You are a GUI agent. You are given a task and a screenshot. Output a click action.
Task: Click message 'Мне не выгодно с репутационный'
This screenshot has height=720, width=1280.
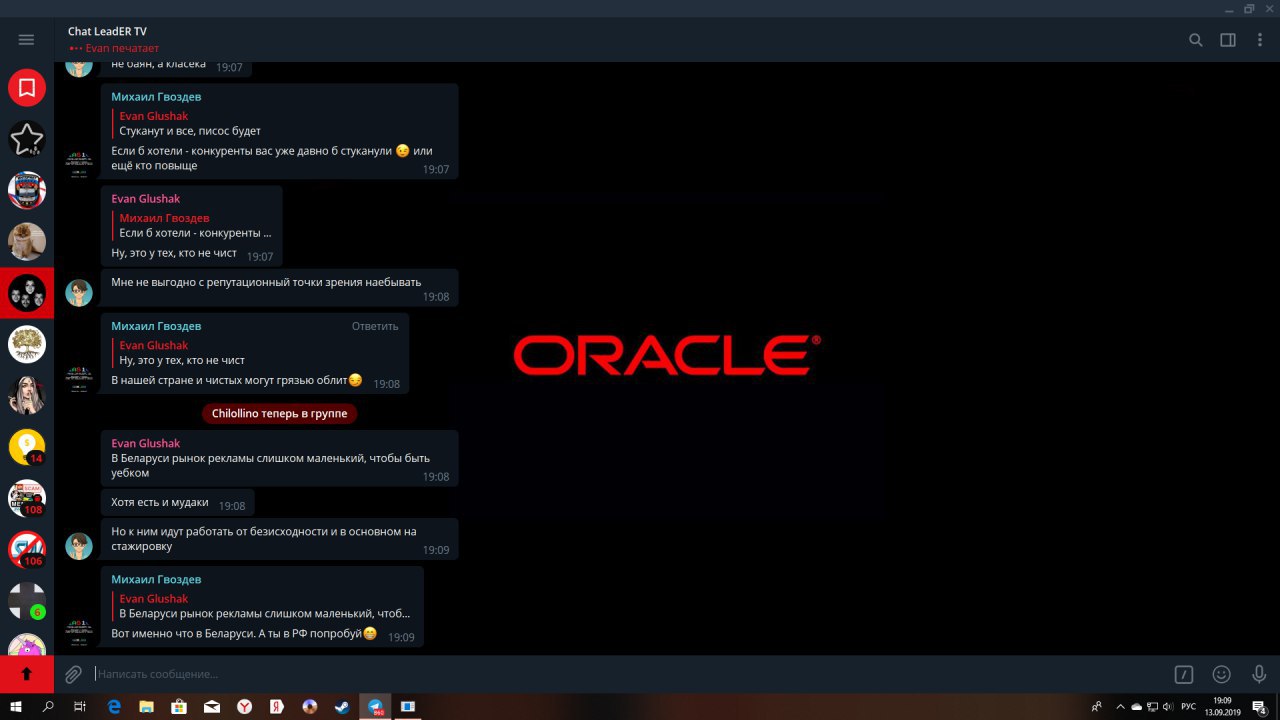pos(279,287)
